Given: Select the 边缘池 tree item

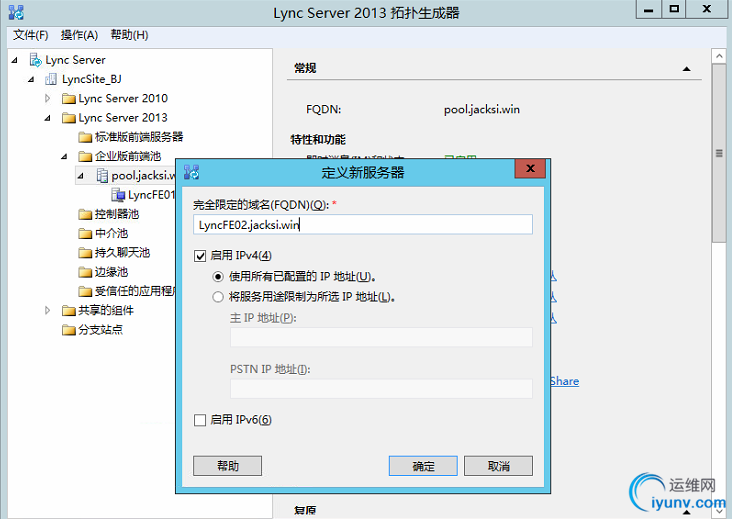Looking at the screenshot, I should (x=111, y=272).
